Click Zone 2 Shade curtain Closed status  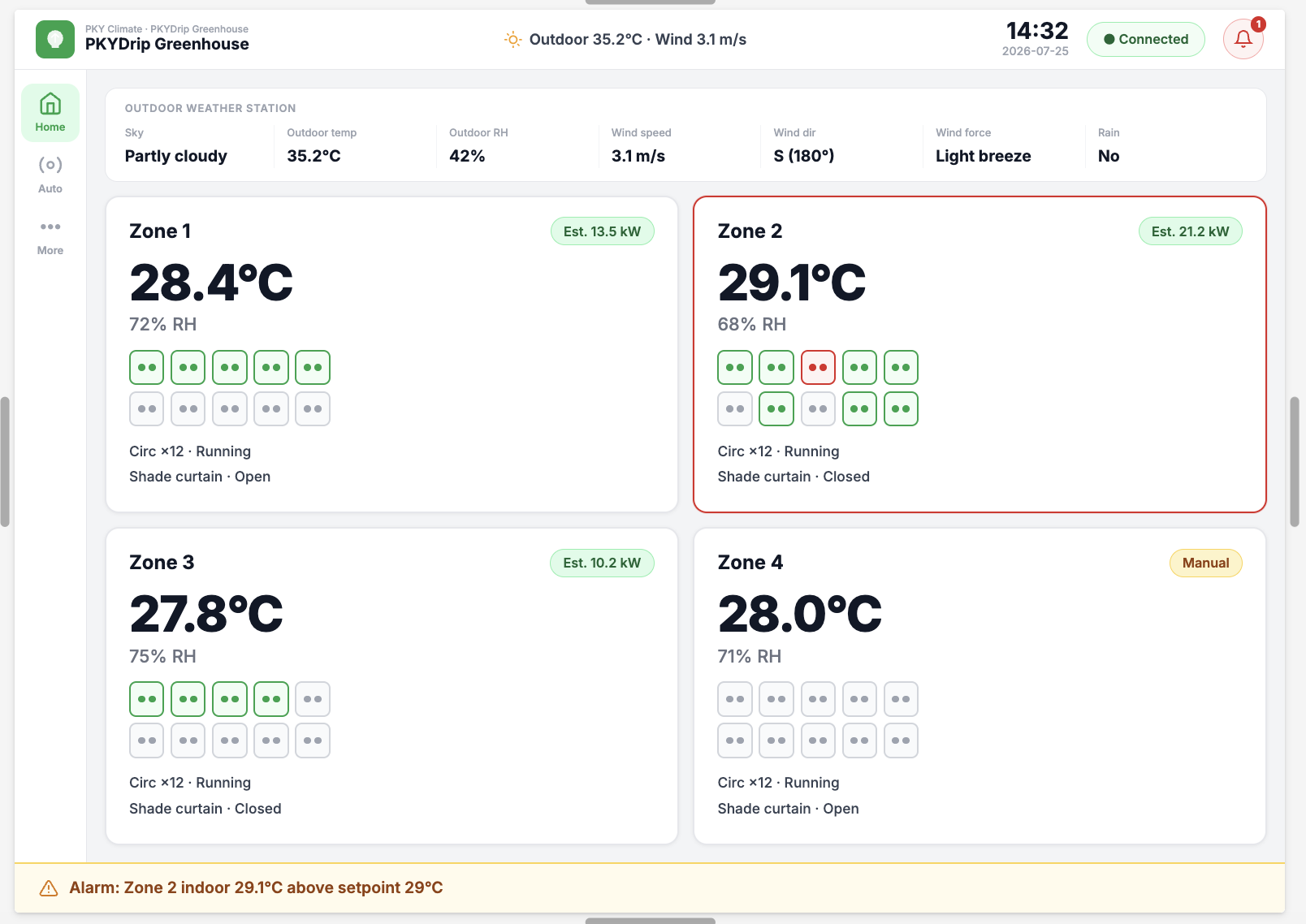pyautogui.click(x=794, y=477)
